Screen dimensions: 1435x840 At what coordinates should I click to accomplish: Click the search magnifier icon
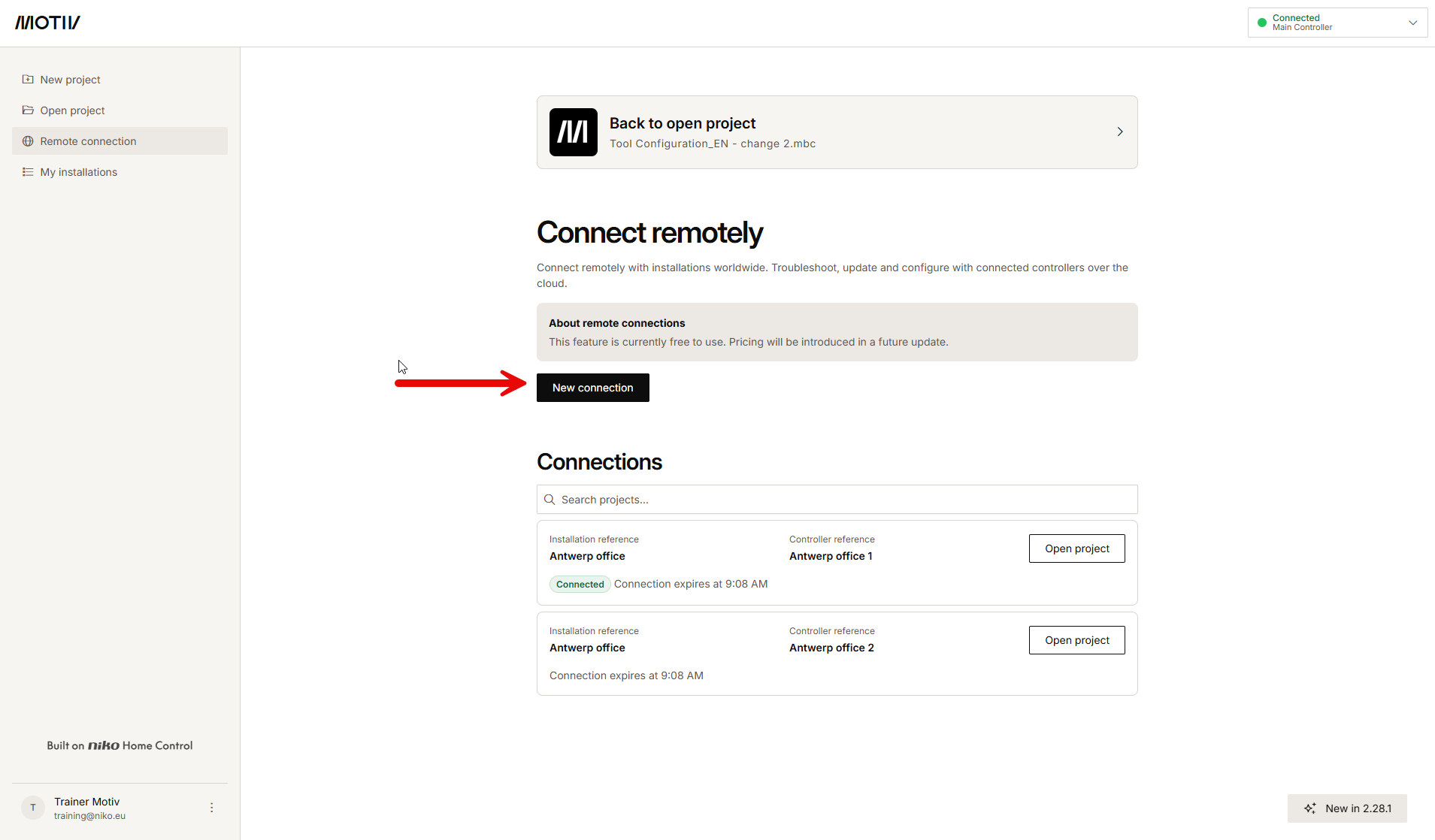click(549, 500)
